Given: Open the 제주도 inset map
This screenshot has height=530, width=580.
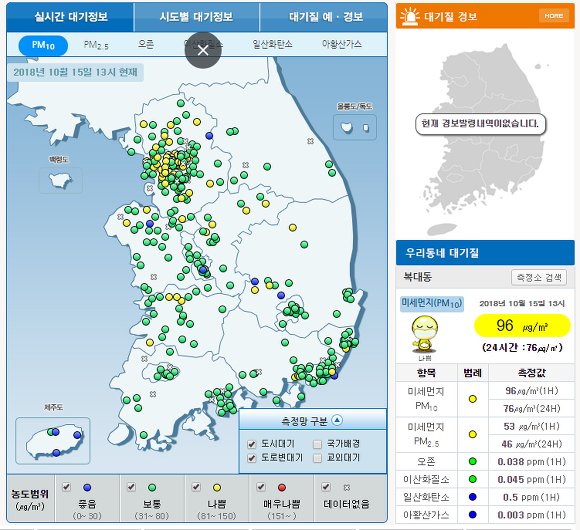Looking at the screenshot, I should tap(53, 441).
